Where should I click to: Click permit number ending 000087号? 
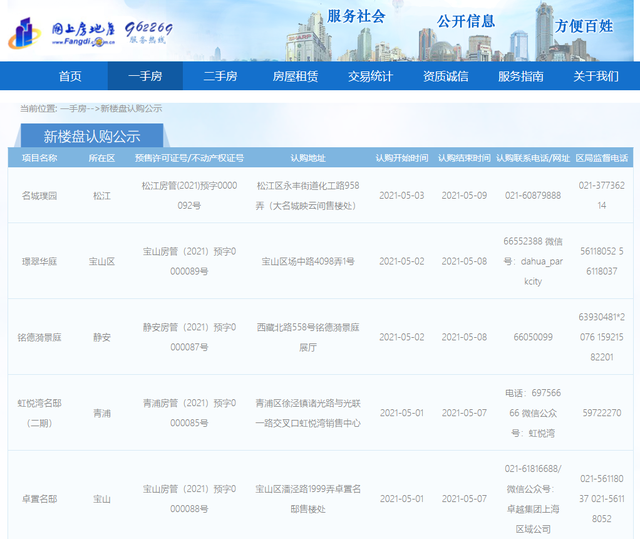[189, 337]
